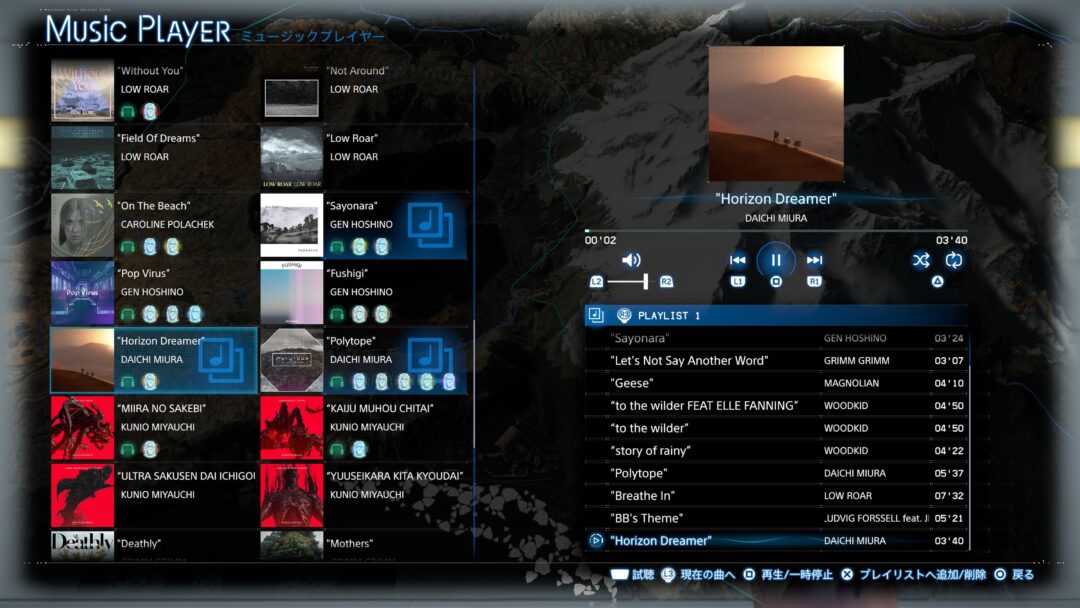
Task: Click the playlist icon on Polytope tile
Action: 430,359
